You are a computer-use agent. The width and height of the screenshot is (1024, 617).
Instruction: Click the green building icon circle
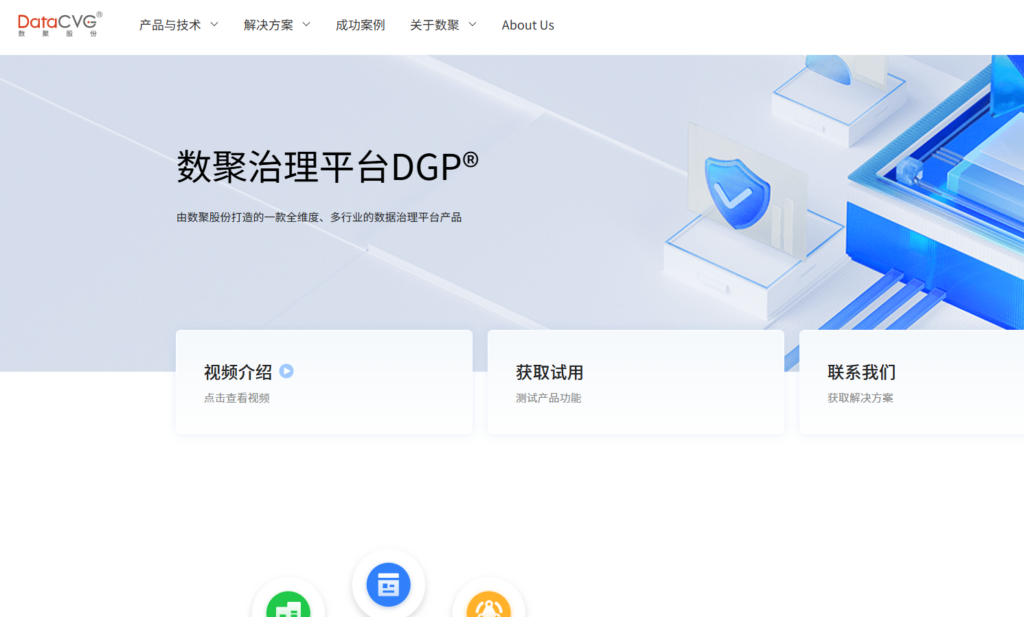[287, 607]
